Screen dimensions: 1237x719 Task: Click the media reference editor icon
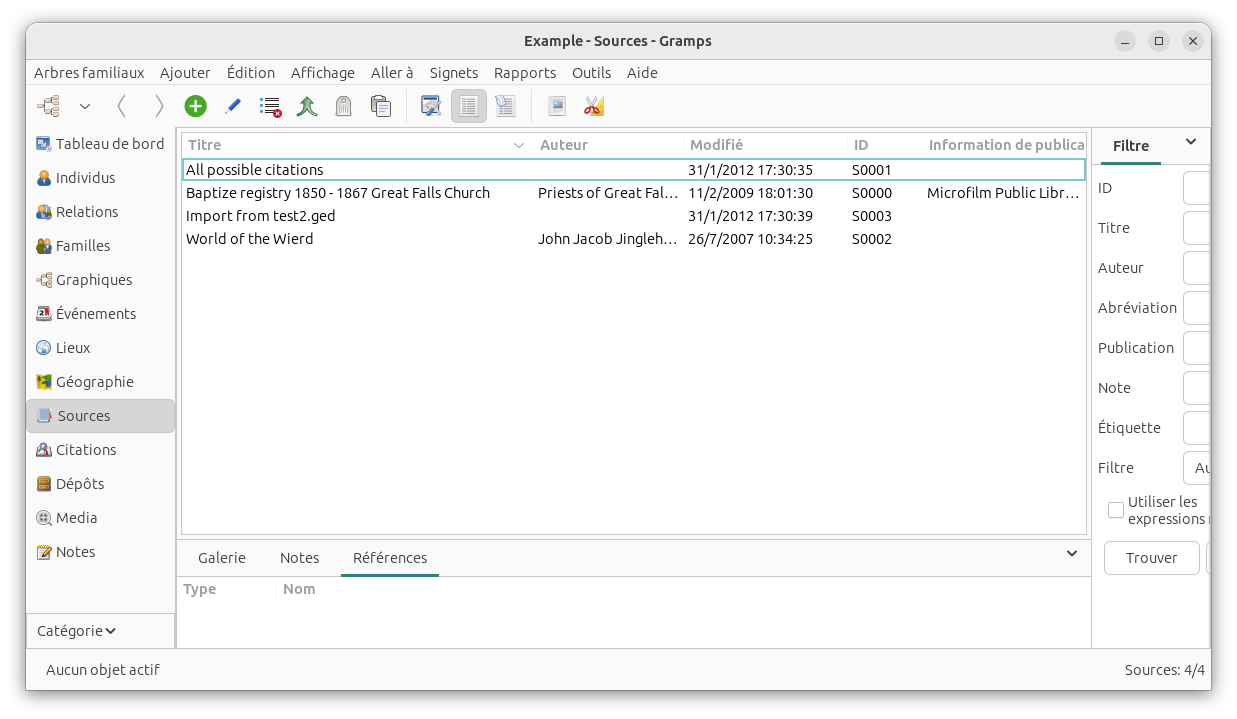coord(557,106)
